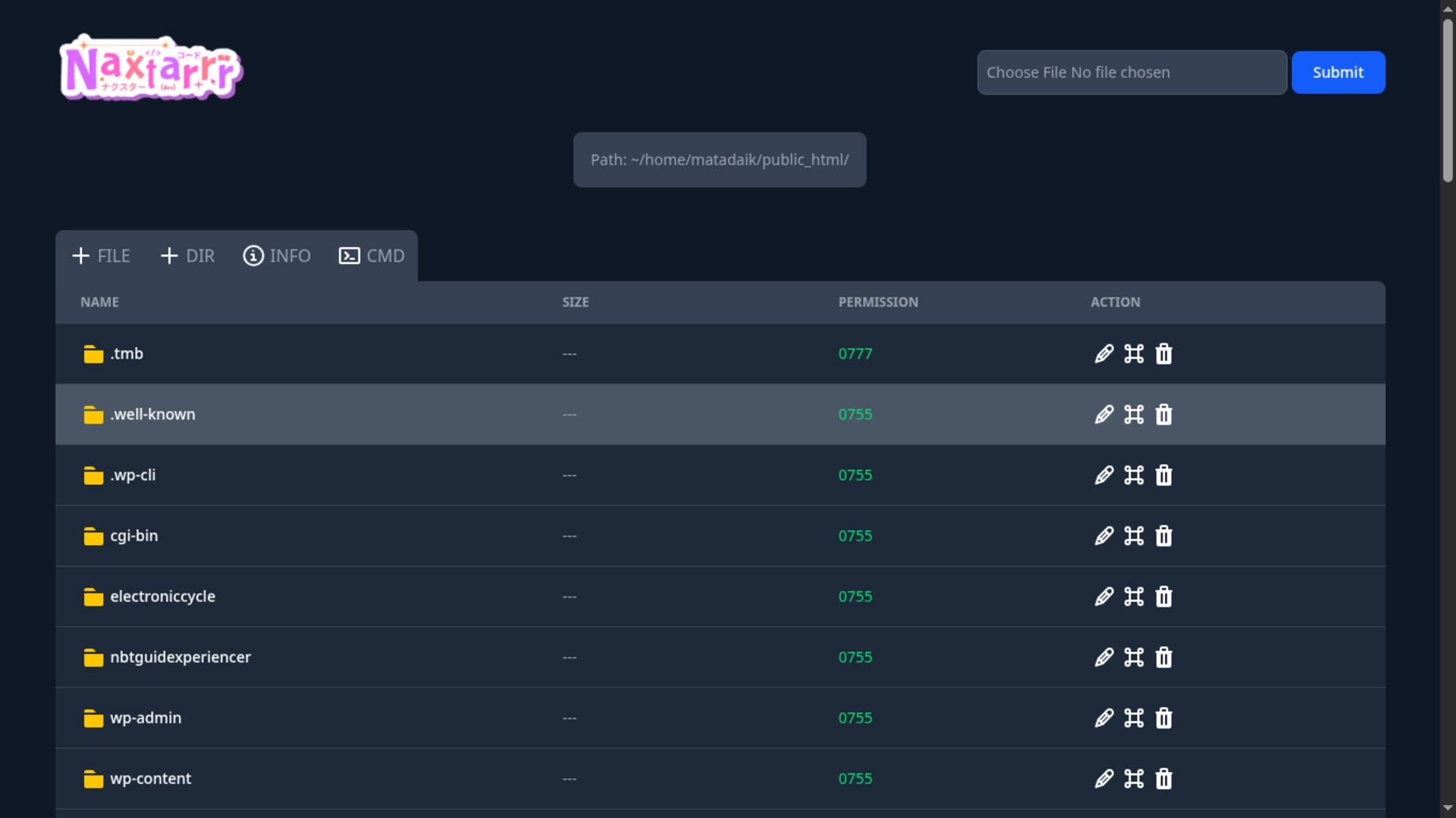The width and height of the screenshot is (1456, 818).
Task: Click the ACTION column header
Action: point(1115,302)
